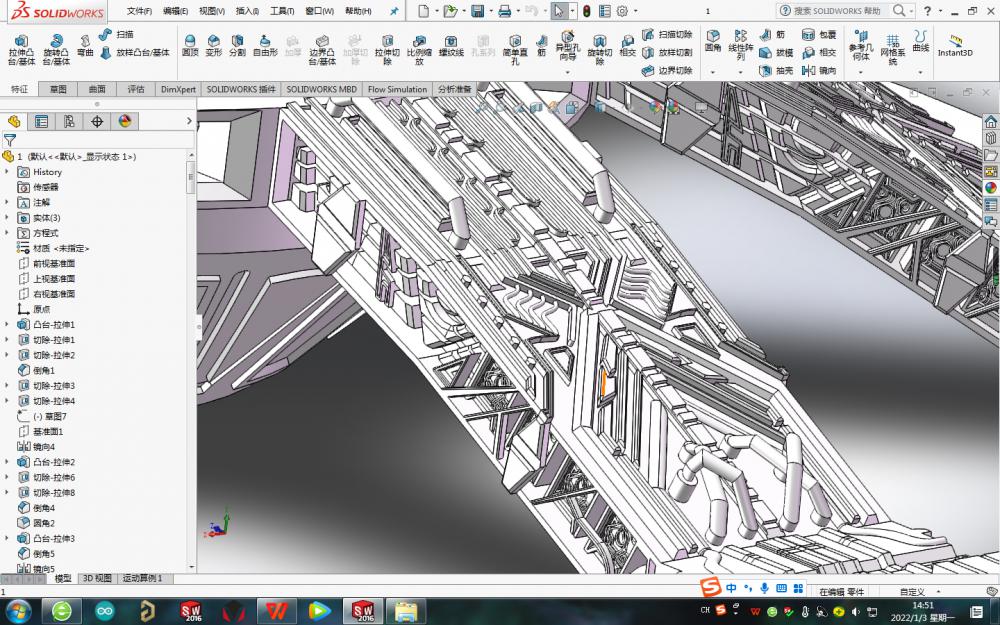Viewport: 1000px width, 625px height.
Task: Click the 包覆 wrap tool
Action: point(819,34)
